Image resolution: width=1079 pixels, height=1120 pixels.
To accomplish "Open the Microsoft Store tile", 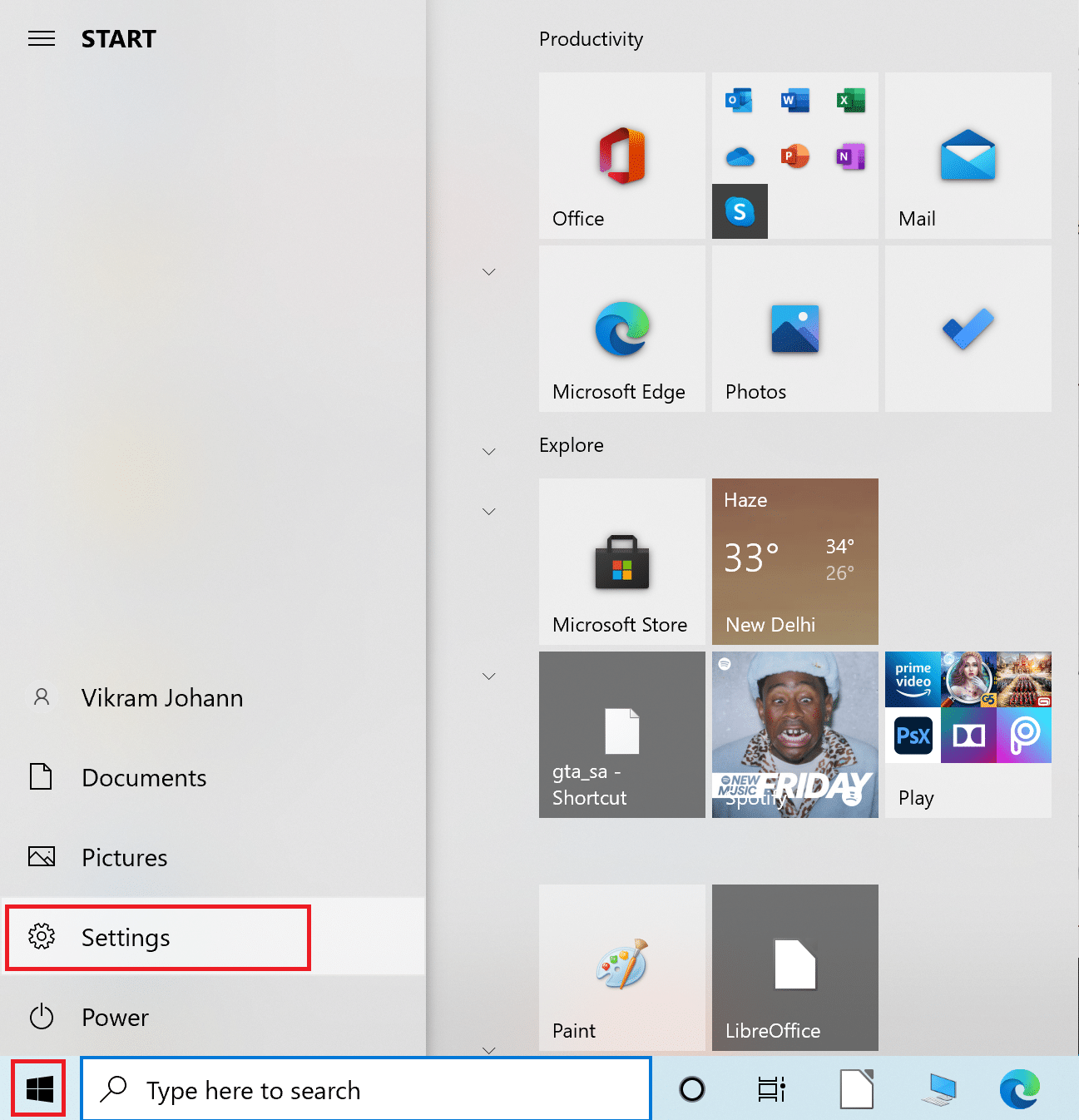I will click(x=621, y=562).
